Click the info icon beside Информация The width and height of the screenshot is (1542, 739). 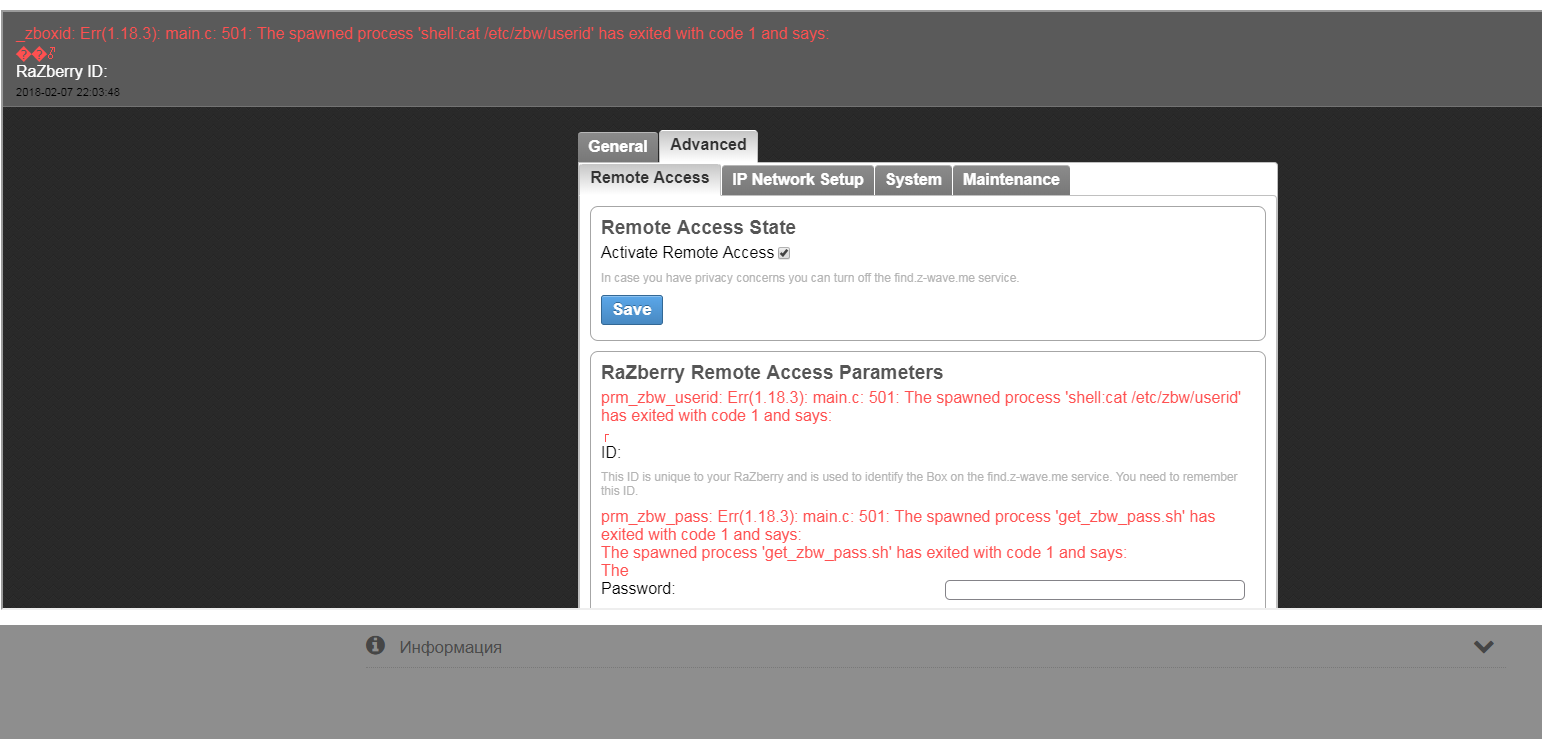(375, 646)
